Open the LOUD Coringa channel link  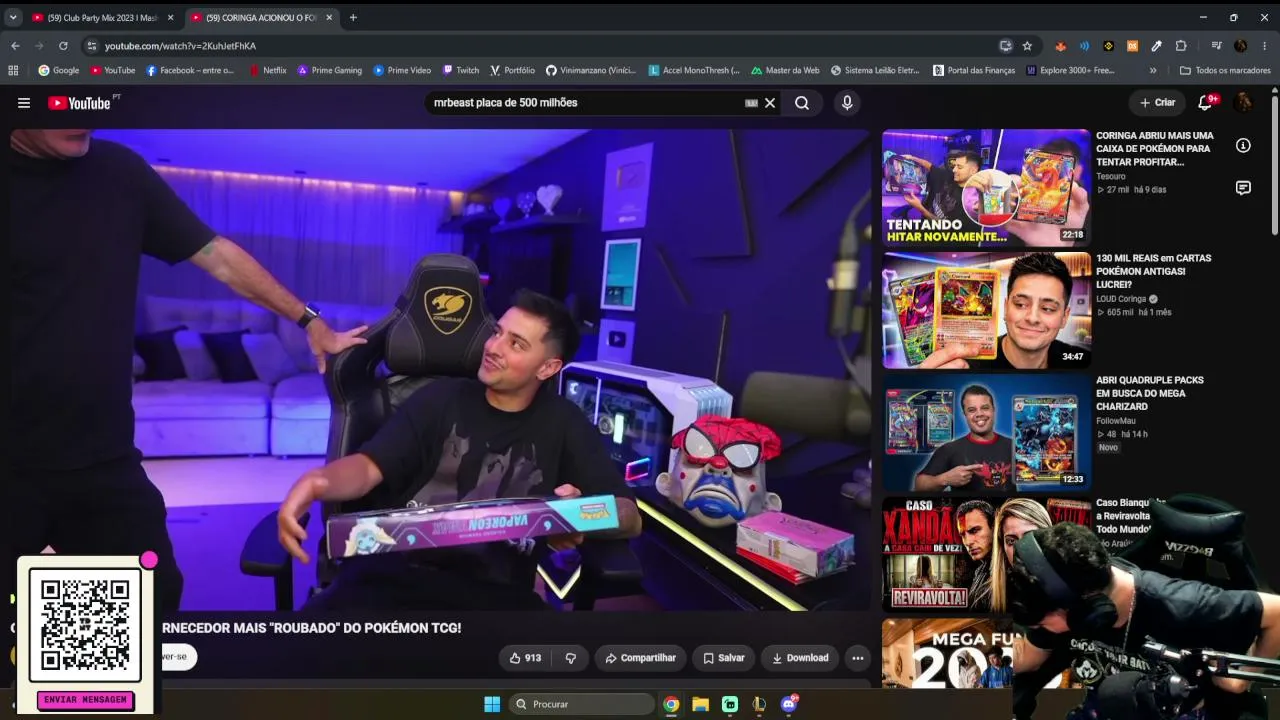tap(1121, 299)
